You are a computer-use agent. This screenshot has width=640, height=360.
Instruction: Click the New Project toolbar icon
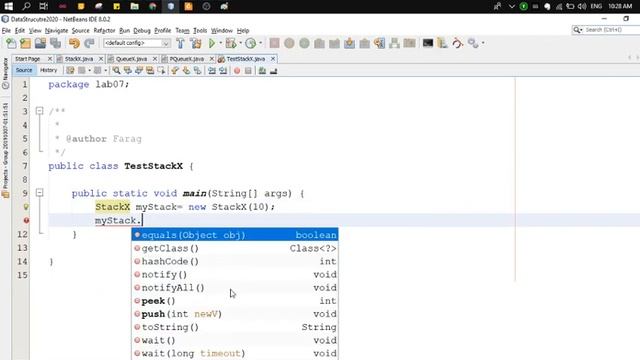tap(25, 43)
